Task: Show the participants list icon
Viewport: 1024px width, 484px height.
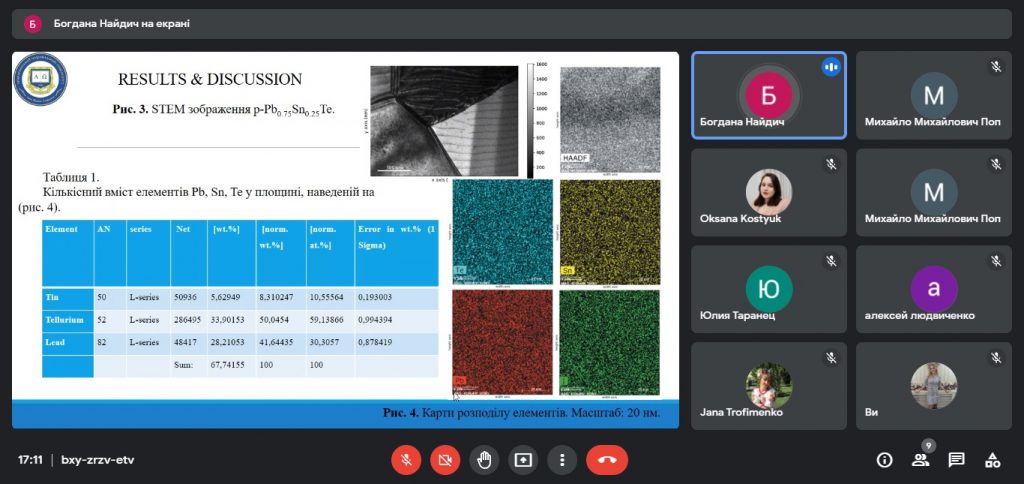Action: (x=920, y=460)
